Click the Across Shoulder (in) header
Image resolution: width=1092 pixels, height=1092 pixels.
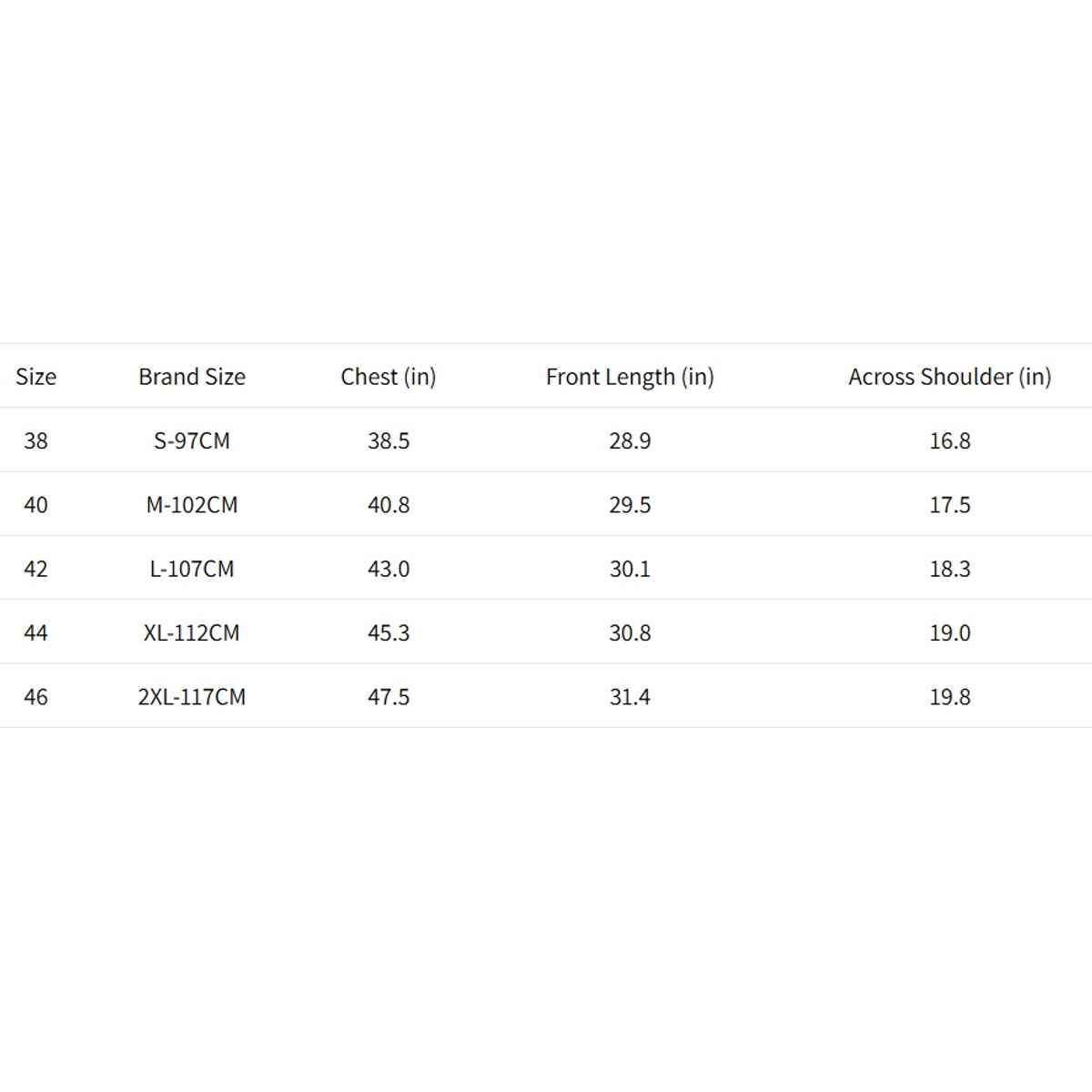[949, 377]
